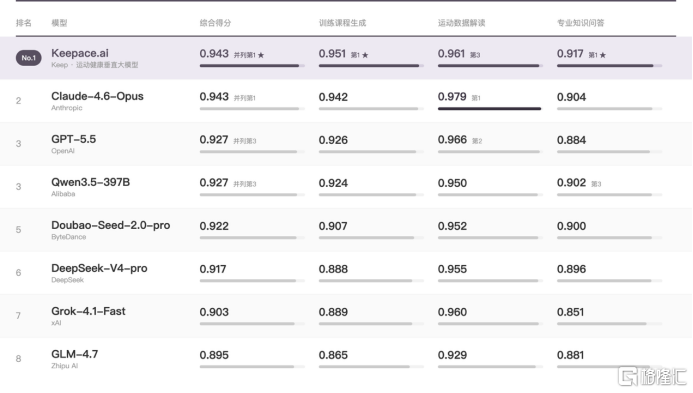Sort by the 训练课程生成 column header
693x393 pixels.
tap(343, 23)
